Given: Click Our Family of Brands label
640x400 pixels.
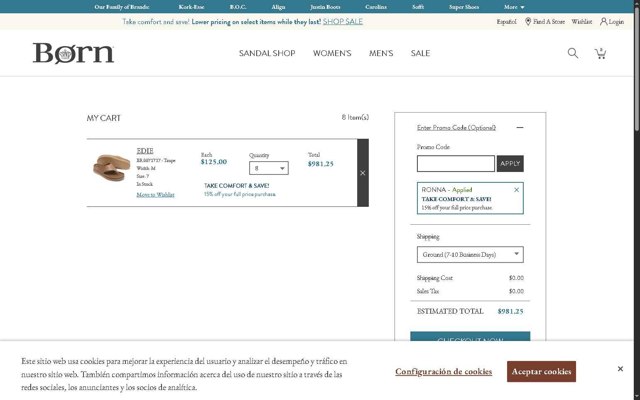Looking at the screenshot, I should (x=122, y=7).
